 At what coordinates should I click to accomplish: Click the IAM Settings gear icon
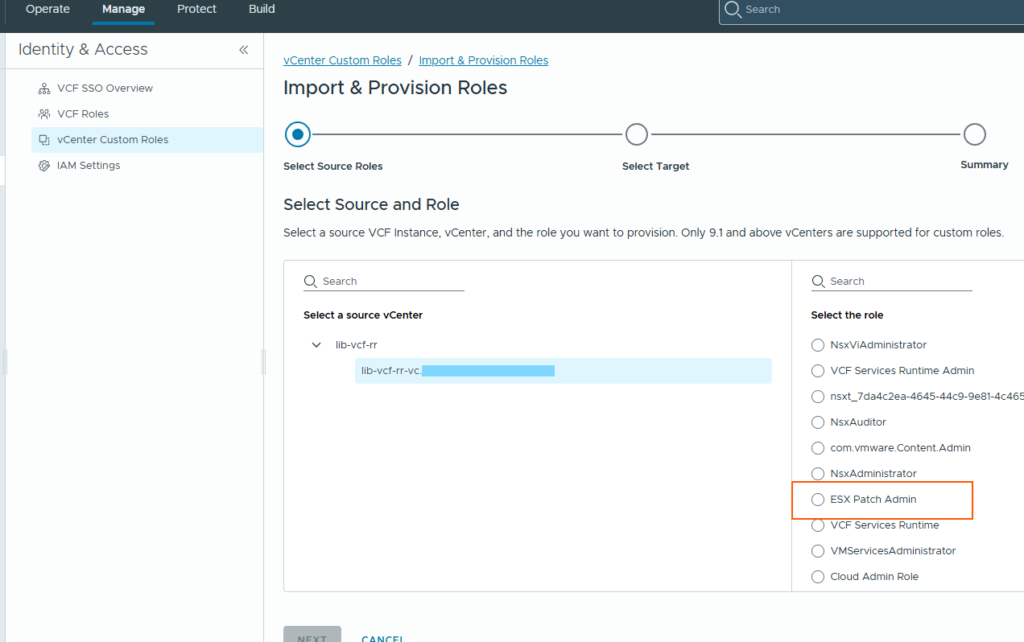click(x=44, y=165)
